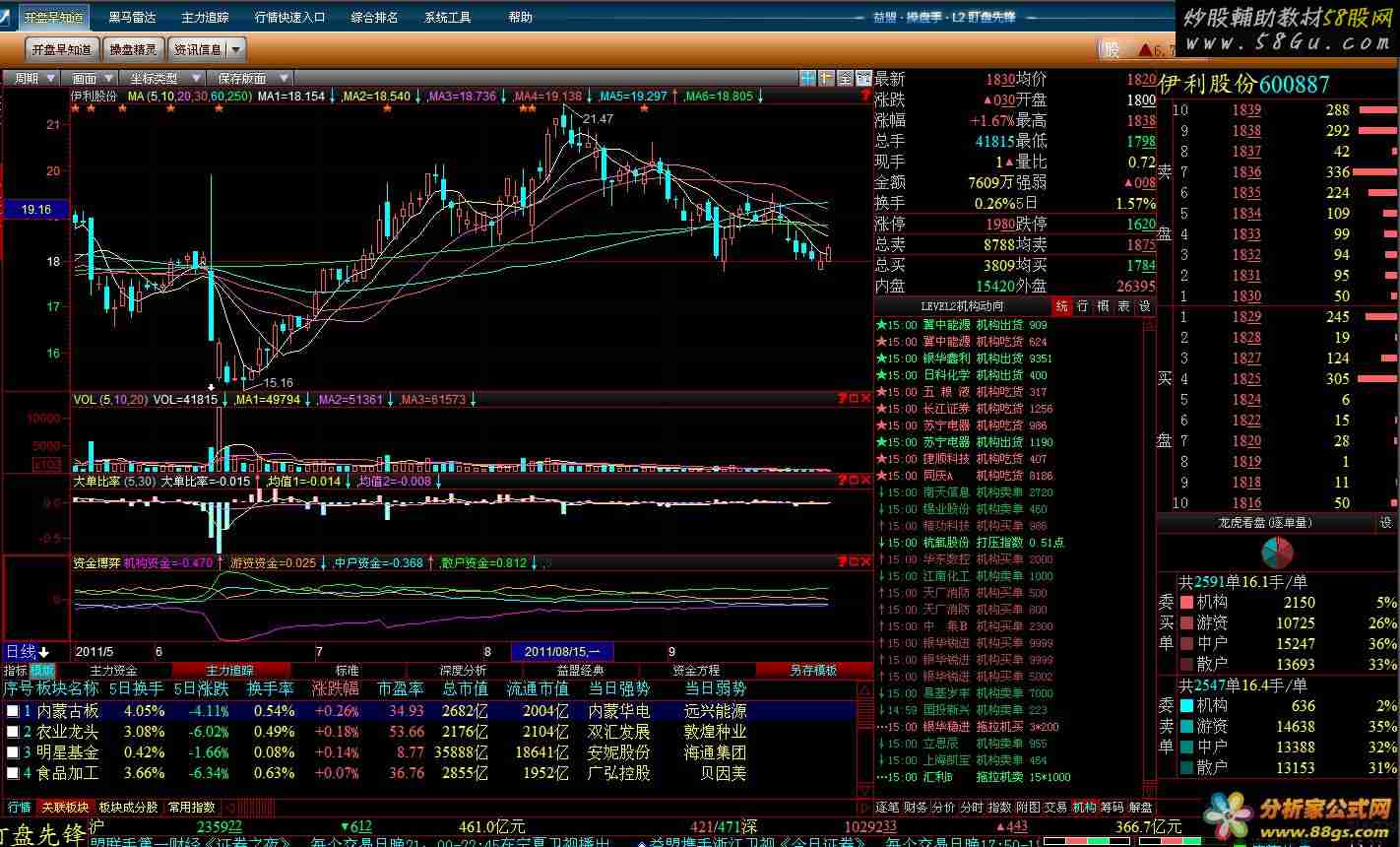Click the 开盘早知道 toolbar button
The height and width of the screenshot is (847, 1400).
click(61, 49)
